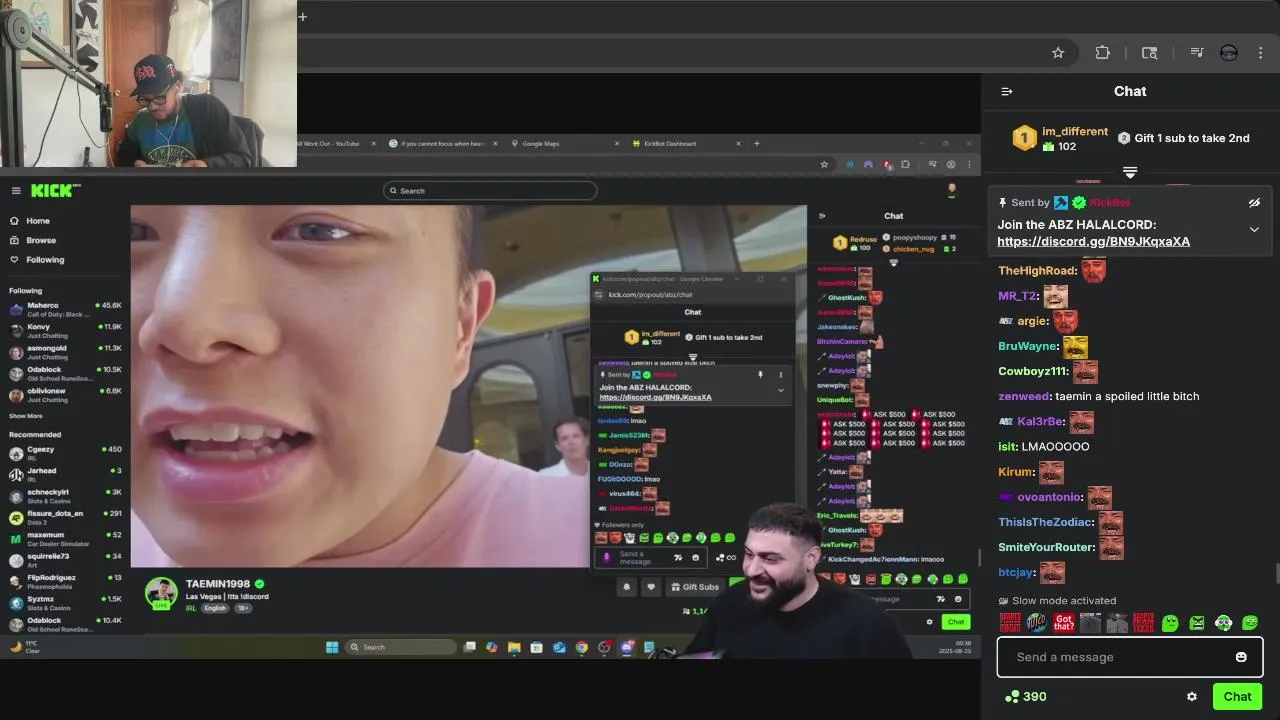
Task: Collapse the chat panel with the arrow icon
Action: 1007,91
